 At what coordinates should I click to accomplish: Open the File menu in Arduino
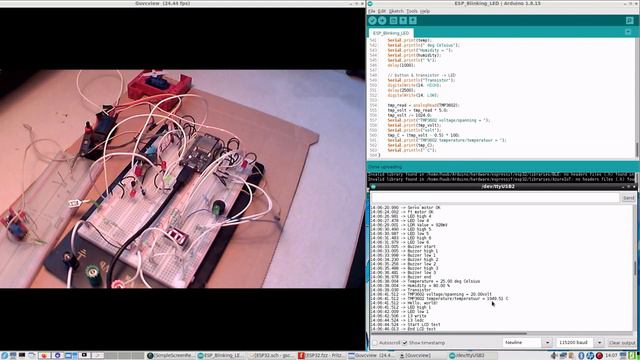click(371, 11)
